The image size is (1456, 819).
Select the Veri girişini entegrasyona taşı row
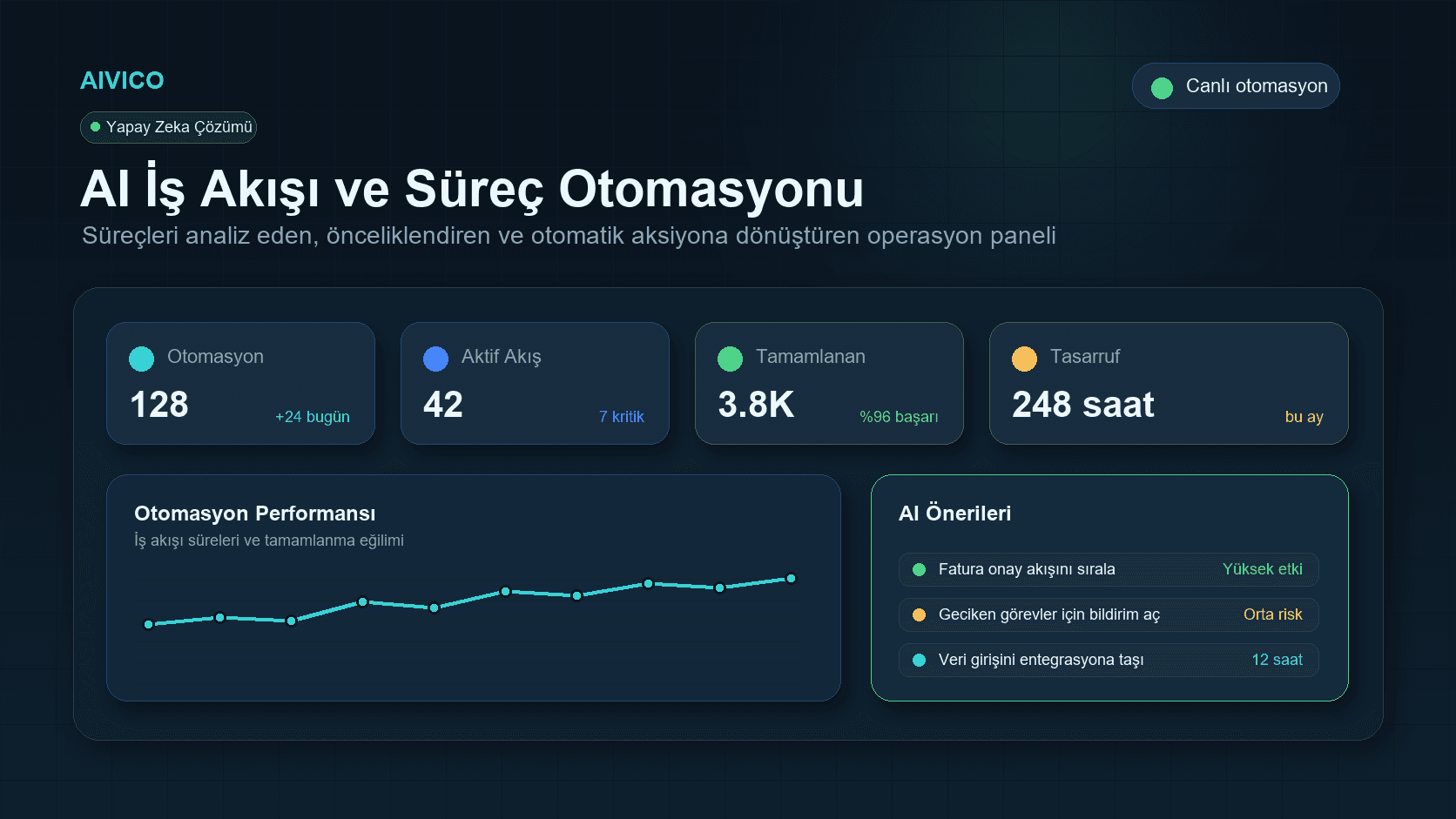coord(1108,660)
